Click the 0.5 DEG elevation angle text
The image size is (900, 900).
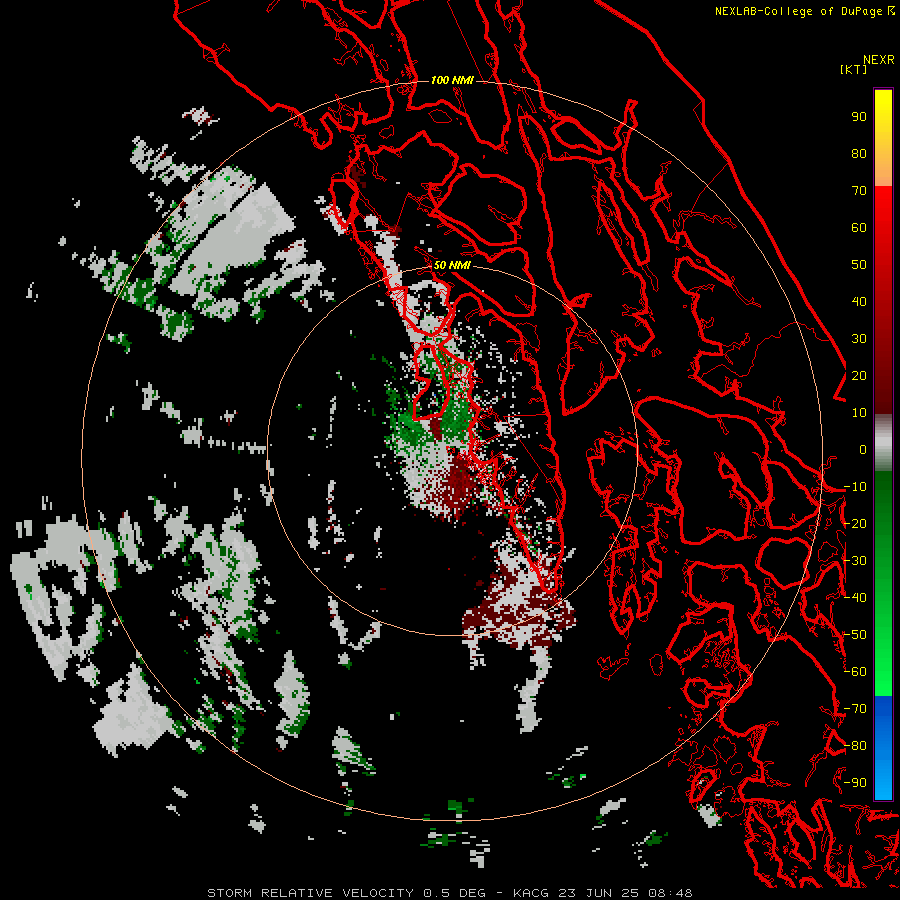[454, 893]
